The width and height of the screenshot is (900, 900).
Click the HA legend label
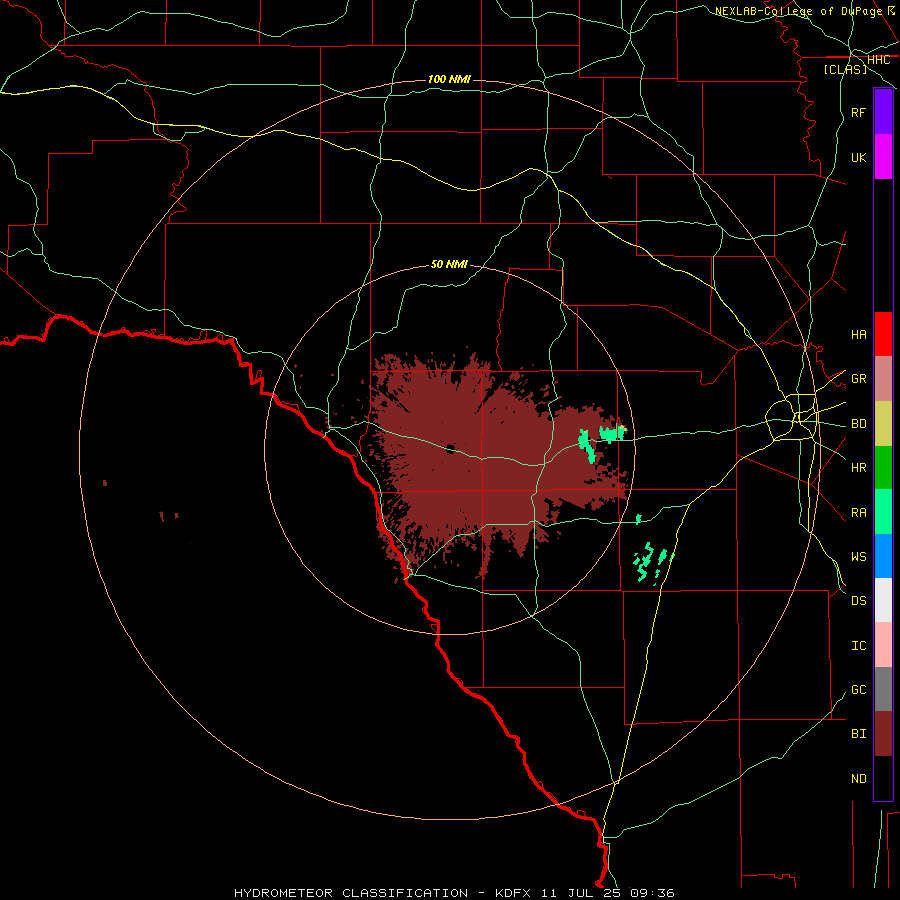click(x=859, y=335)
